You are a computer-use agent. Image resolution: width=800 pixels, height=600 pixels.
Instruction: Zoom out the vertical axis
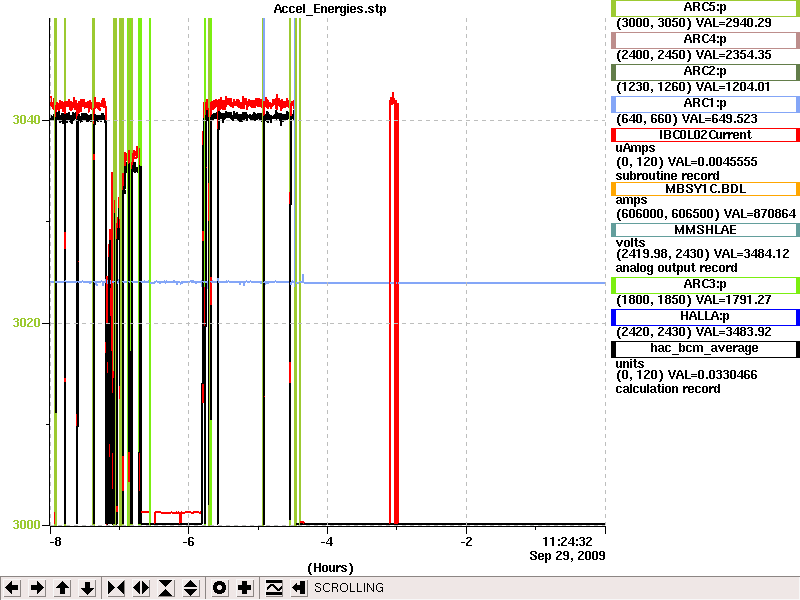(x=191, y=588)
